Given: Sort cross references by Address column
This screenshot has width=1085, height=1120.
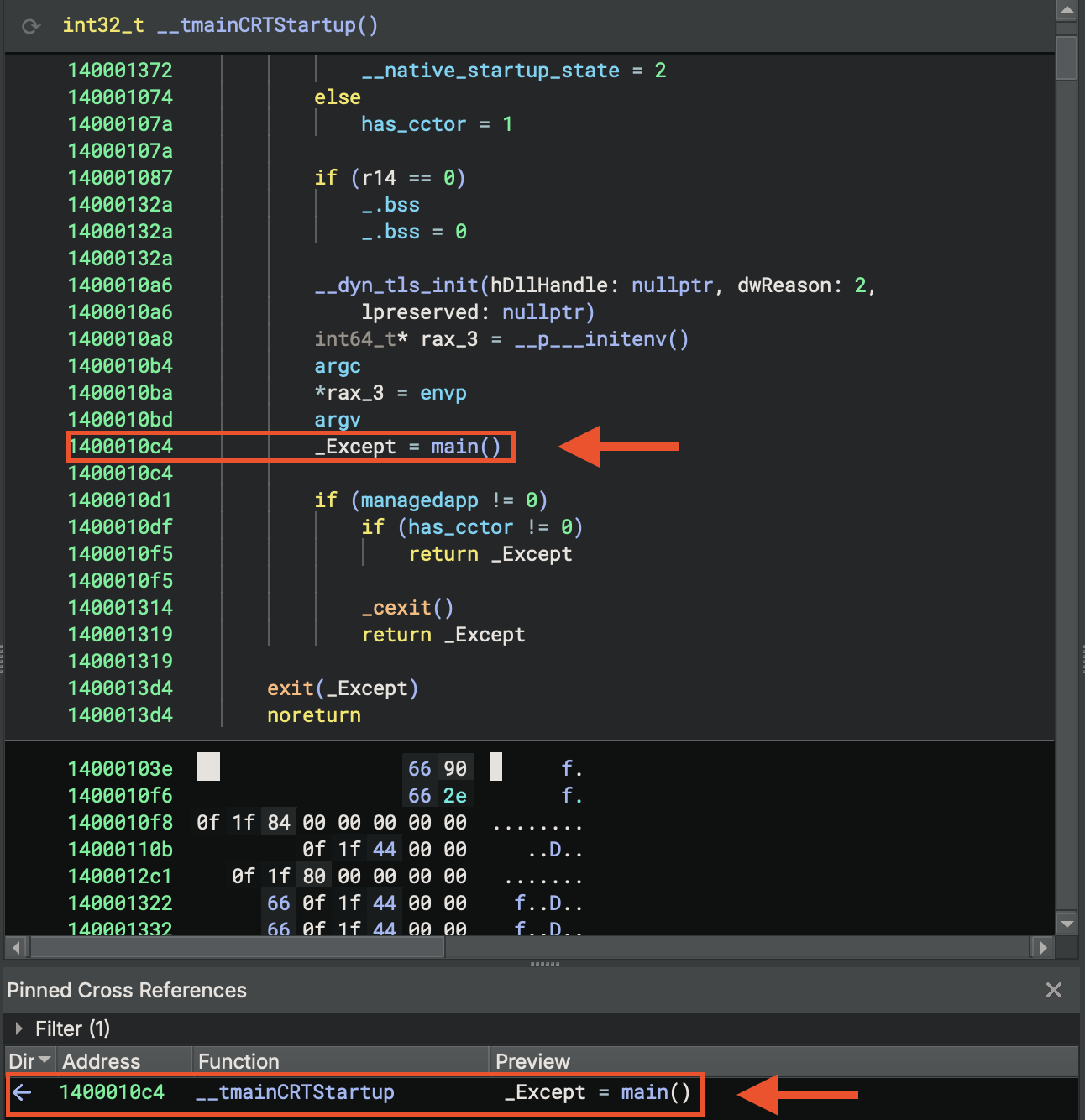Looking at the screenshot, I should (101, 1061).
